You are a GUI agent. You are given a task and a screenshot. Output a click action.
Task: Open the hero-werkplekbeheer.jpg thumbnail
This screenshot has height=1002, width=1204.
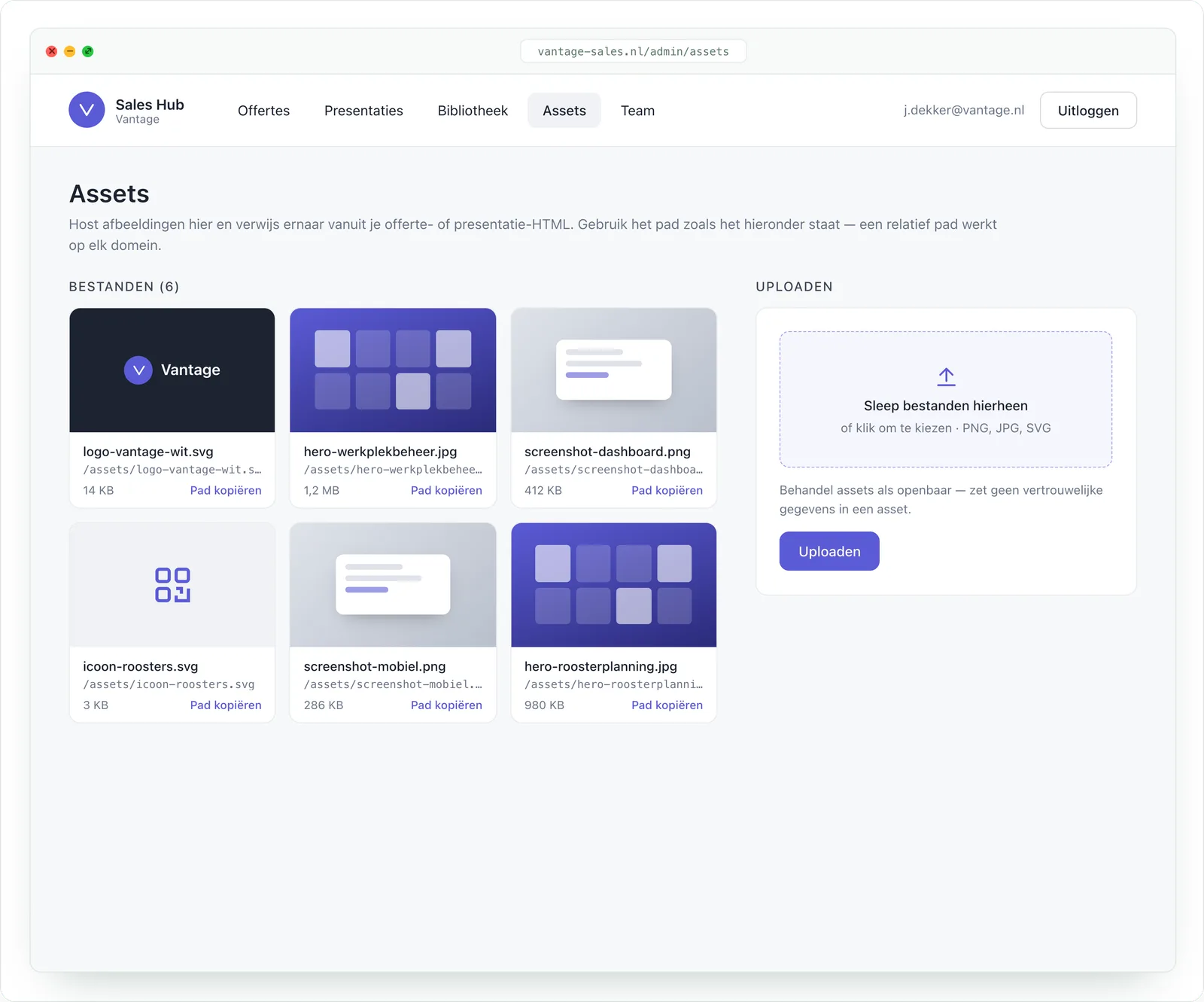(x=393, y=370)
